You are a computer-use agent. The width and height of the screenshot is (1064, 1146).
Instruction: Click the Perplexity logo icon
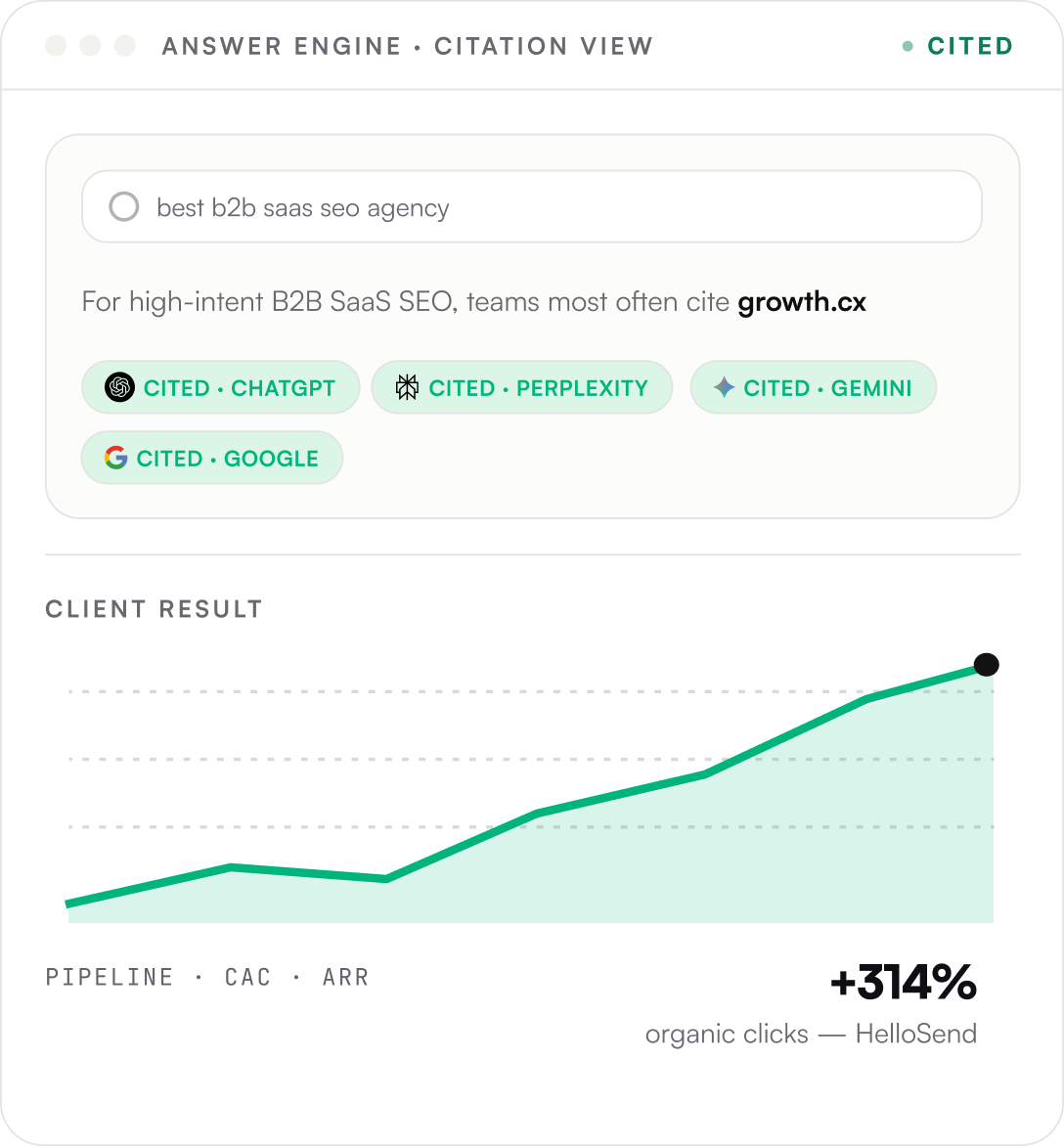pos(407,387)
